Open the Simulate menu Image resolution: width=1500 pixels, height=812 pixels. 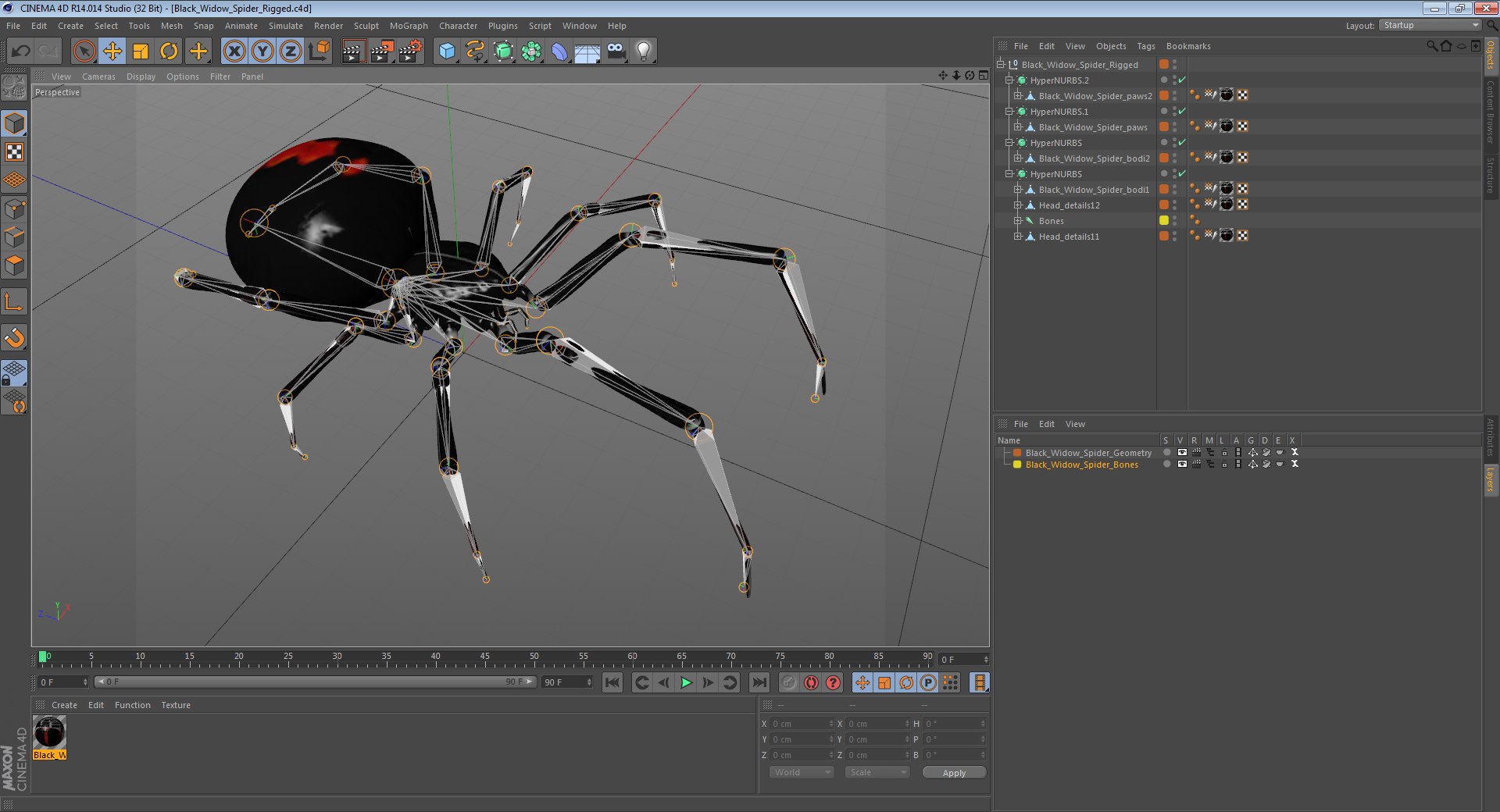click(285, 26)
